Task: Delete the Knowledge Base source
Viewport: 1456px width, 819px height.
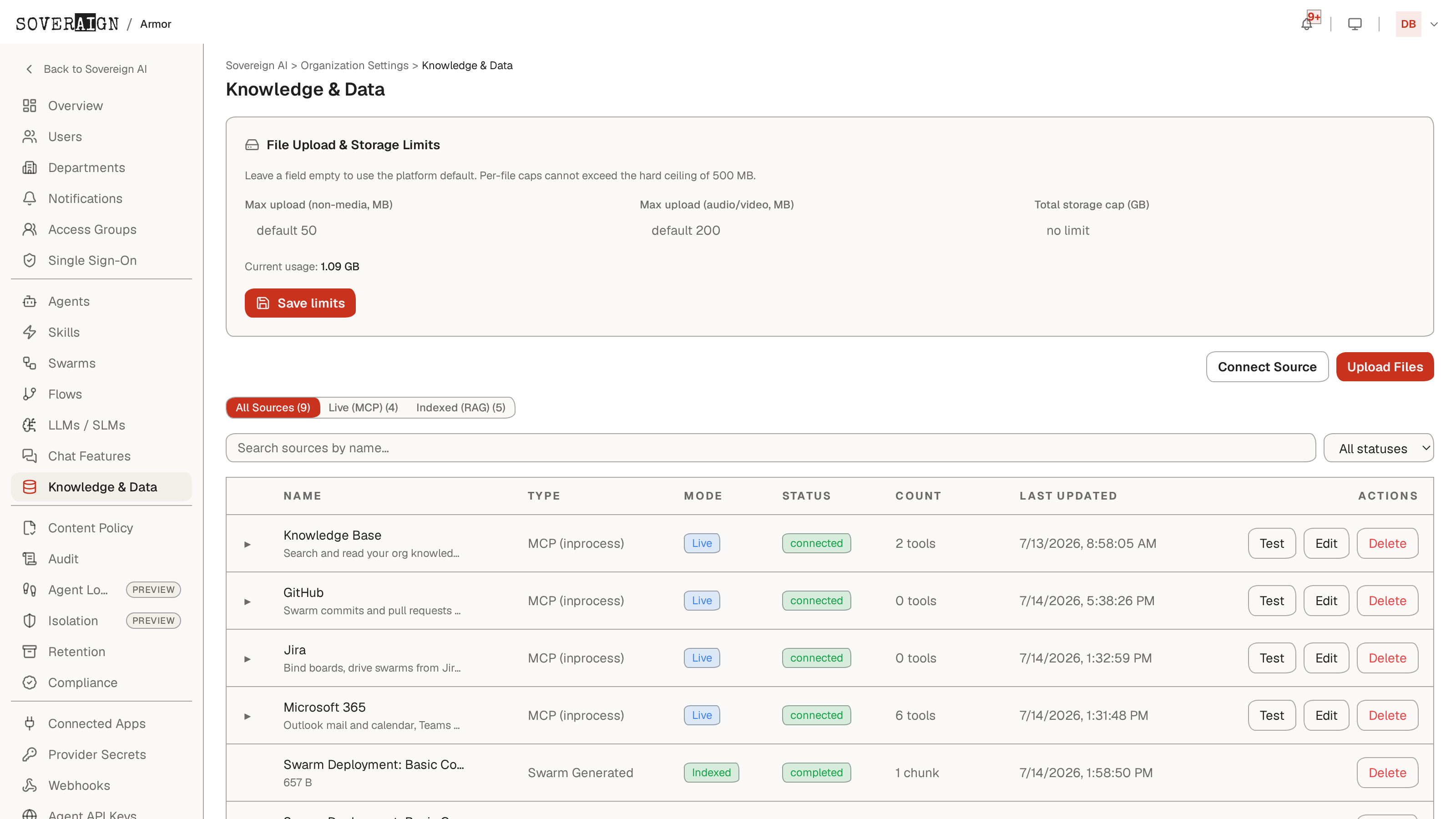Action: pos(1387,543)
